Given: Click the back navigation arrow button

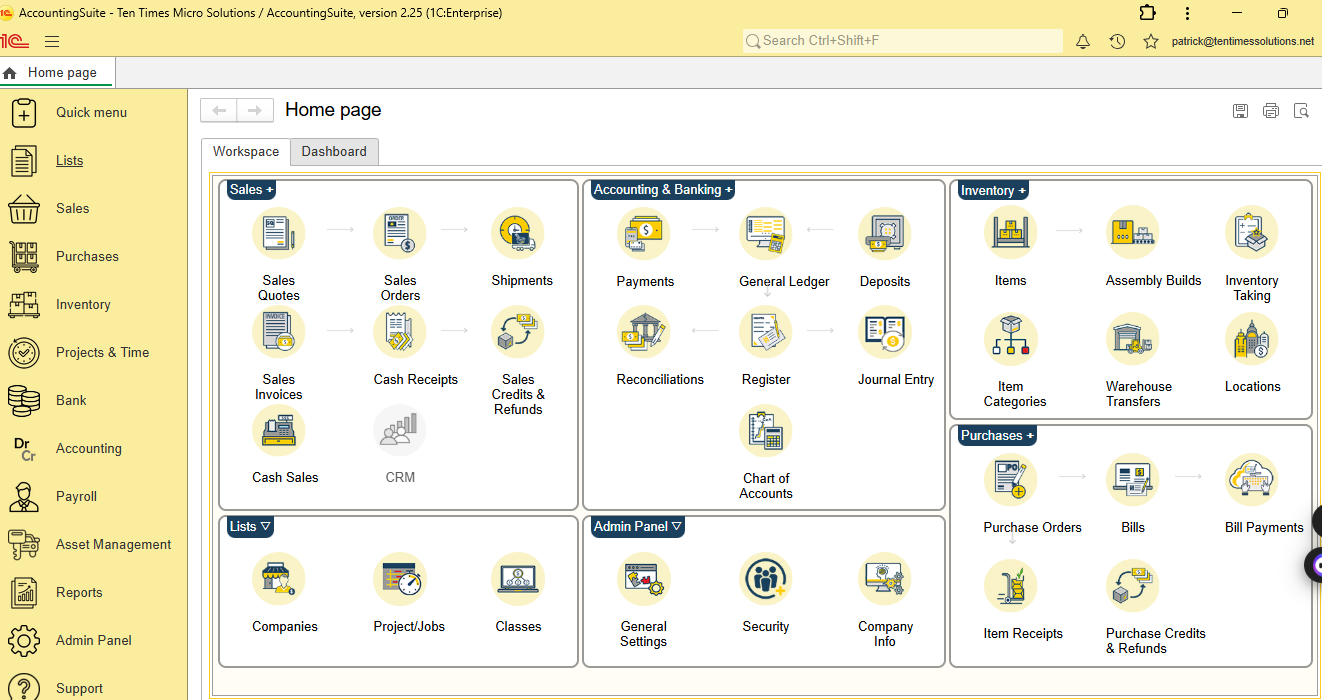Looking at the screenshot, I should (x=219, y=110).
